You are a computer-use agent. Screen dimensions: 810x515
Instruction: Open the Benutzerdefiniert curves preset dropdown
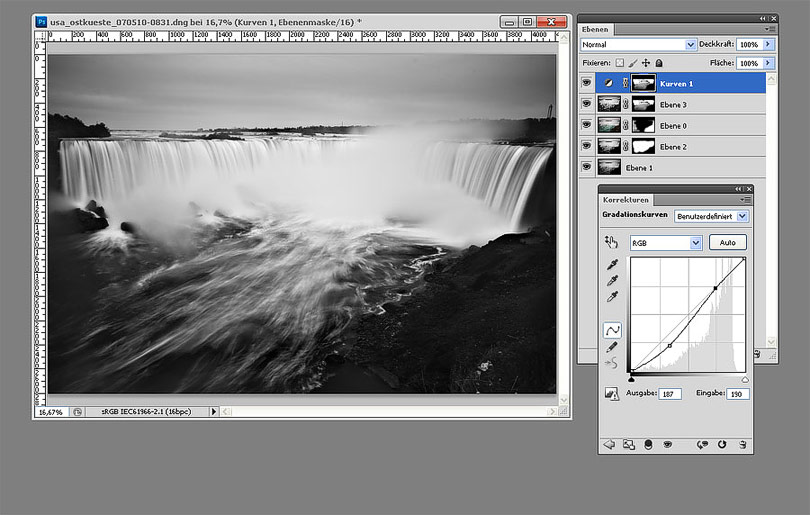pos(742,216)
